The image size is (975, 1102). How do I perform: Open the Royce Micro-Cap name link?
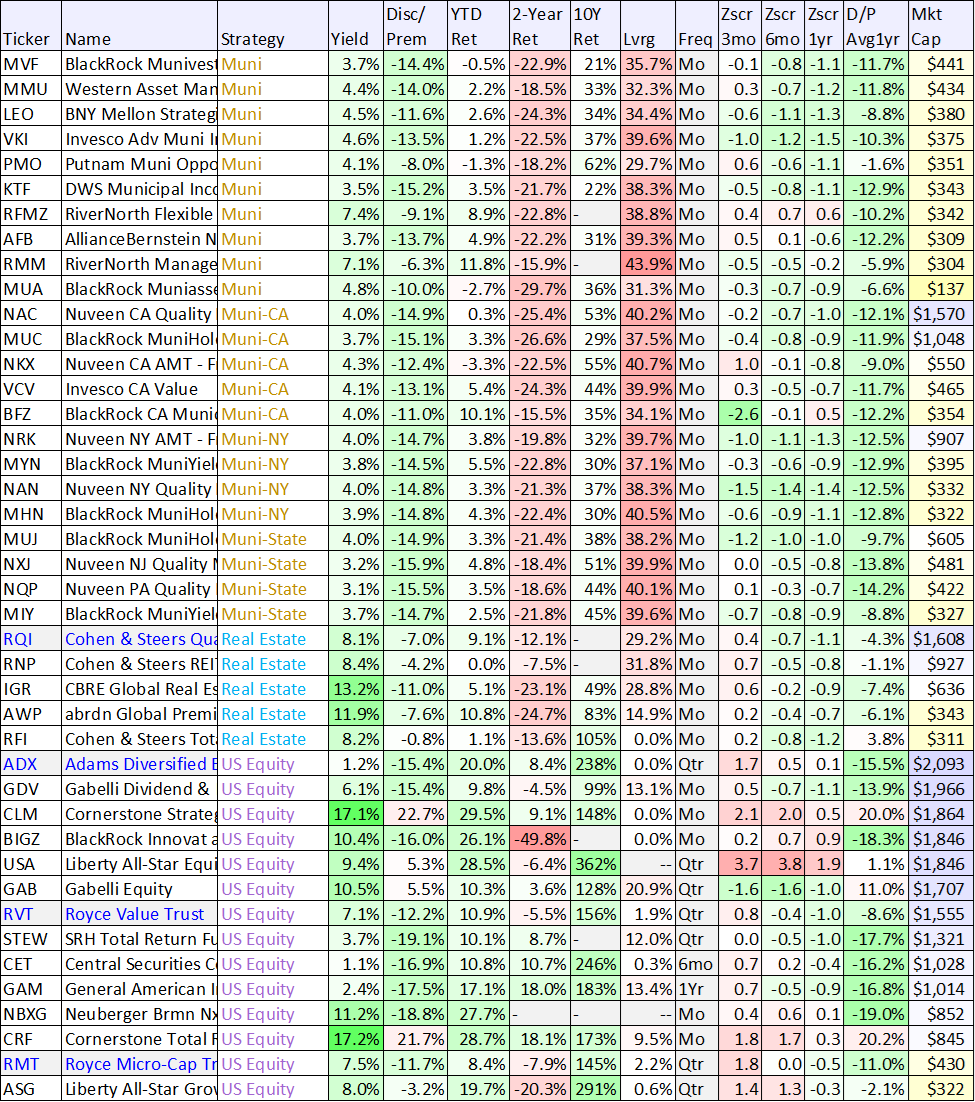[x=141, y=1064]
